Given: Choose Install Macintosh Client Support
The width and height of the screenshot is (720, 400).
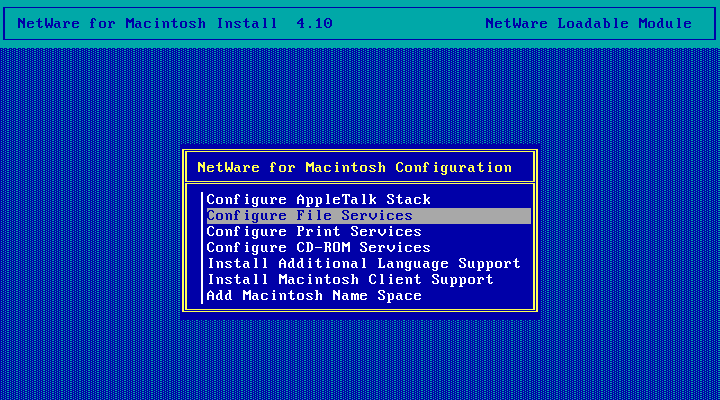Looking at the screenshot, I should (x=349, y=280).
